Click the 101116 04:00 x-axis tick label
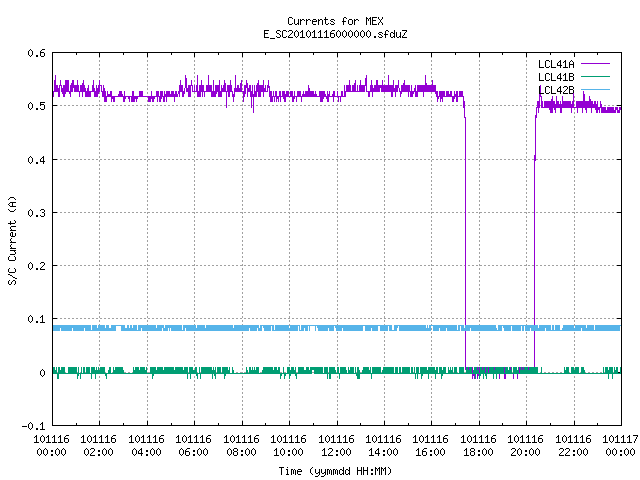Image resolution: width=640 pixels, height=480 pixels. pyautogui.click(x=146, y=446)
